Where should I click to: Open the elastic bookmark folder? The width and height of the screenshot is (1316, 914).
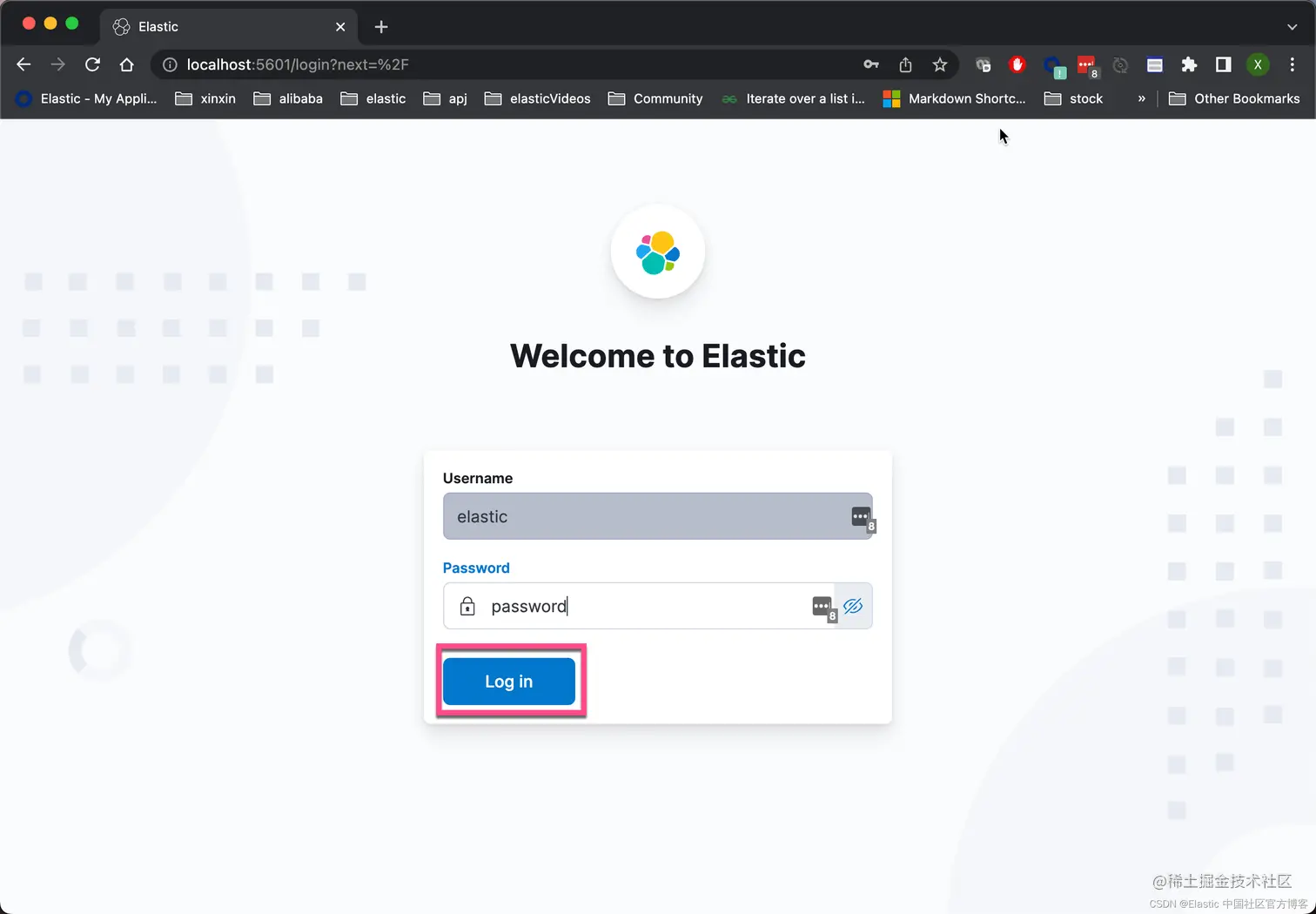[x=373, y=98]
